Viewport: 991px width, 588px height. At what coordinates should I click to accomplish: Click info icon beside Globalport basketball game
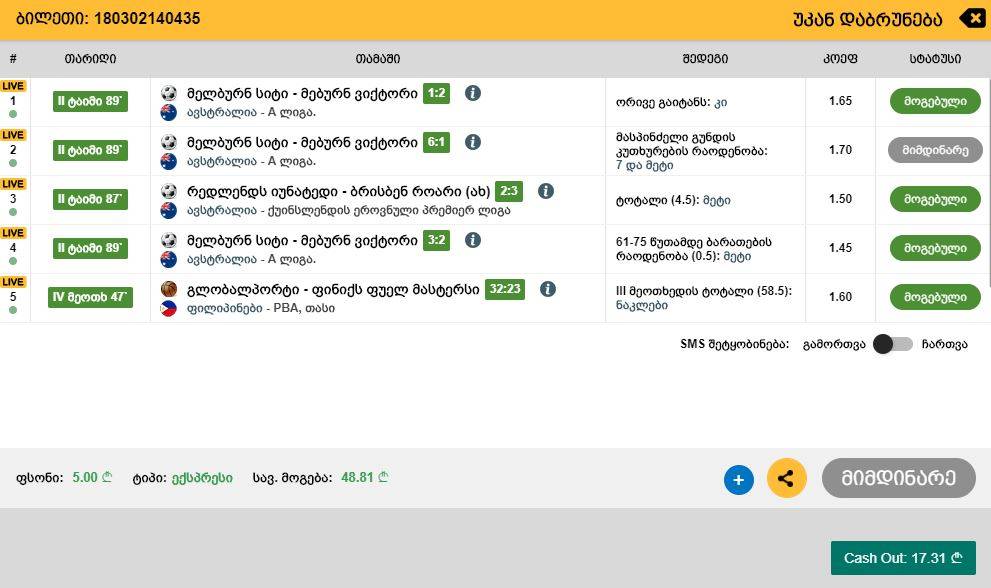pos(547,289)
